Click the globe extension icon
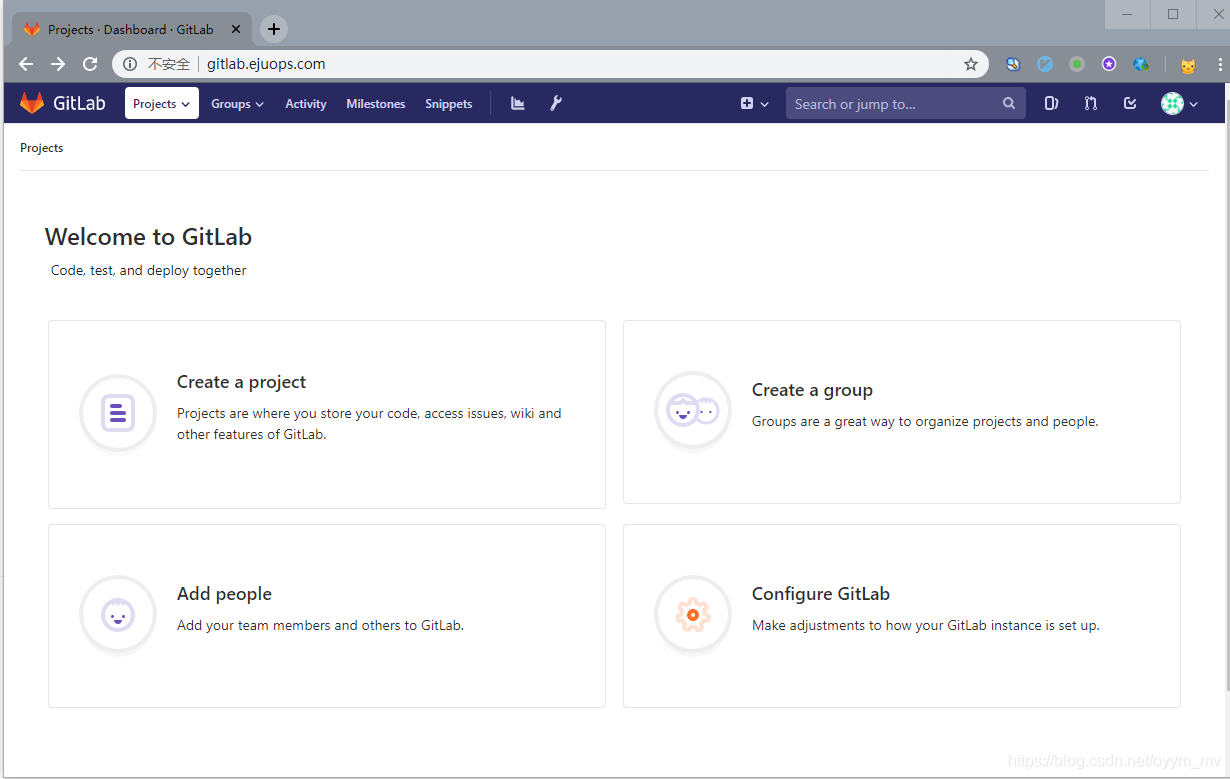Screen dimensions: 1230x779 (1141, 64)
